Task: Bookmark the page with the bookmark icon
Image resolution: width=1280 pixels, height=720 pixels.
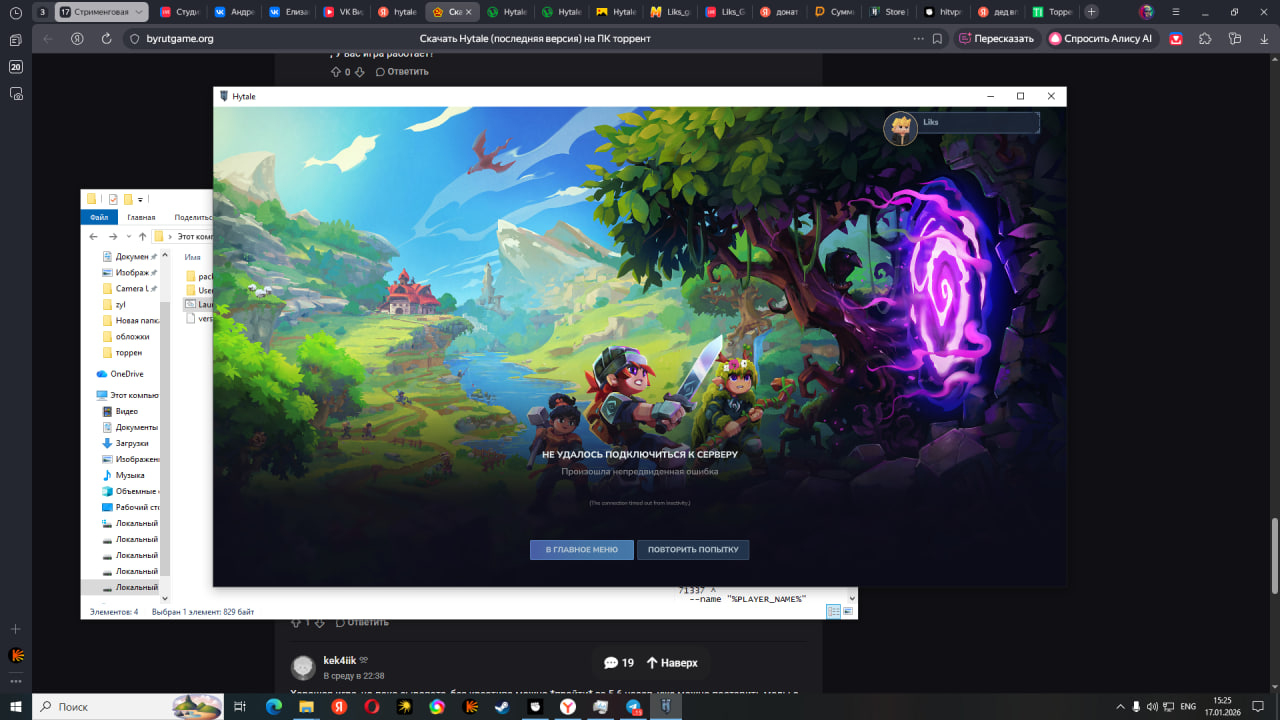Action: click(937, 39)
